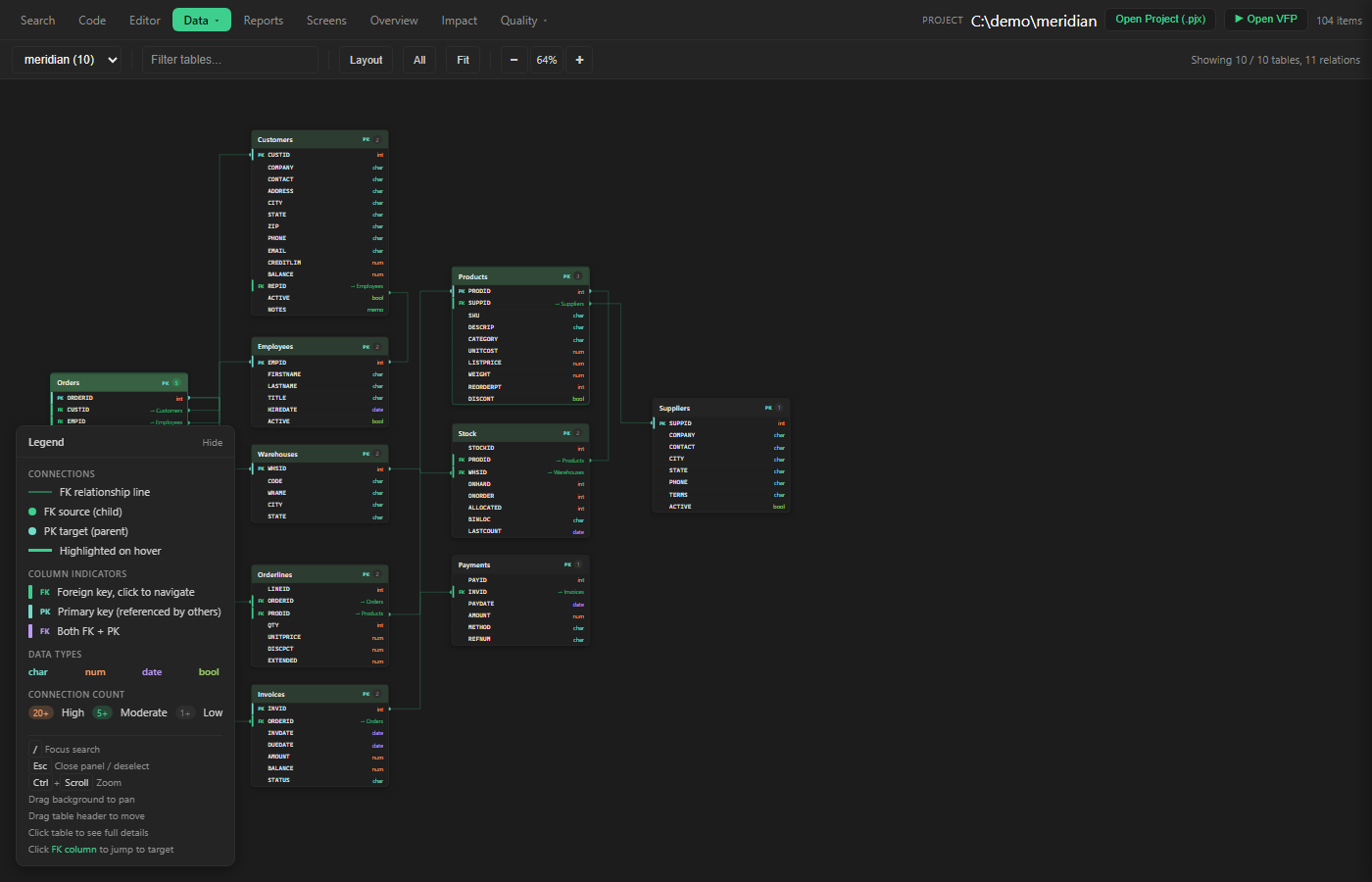Click the FK icon beside REPID in Customers
Viewport: 1372px width, 882px height.
pos(261,286)
